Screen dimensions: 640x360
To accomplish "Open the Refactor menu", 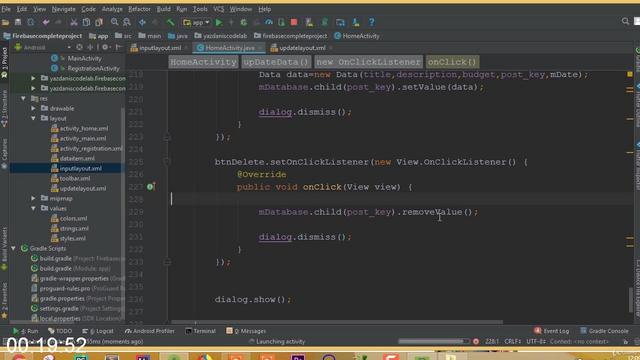I will pyautogui.click(x=139, y=9).
